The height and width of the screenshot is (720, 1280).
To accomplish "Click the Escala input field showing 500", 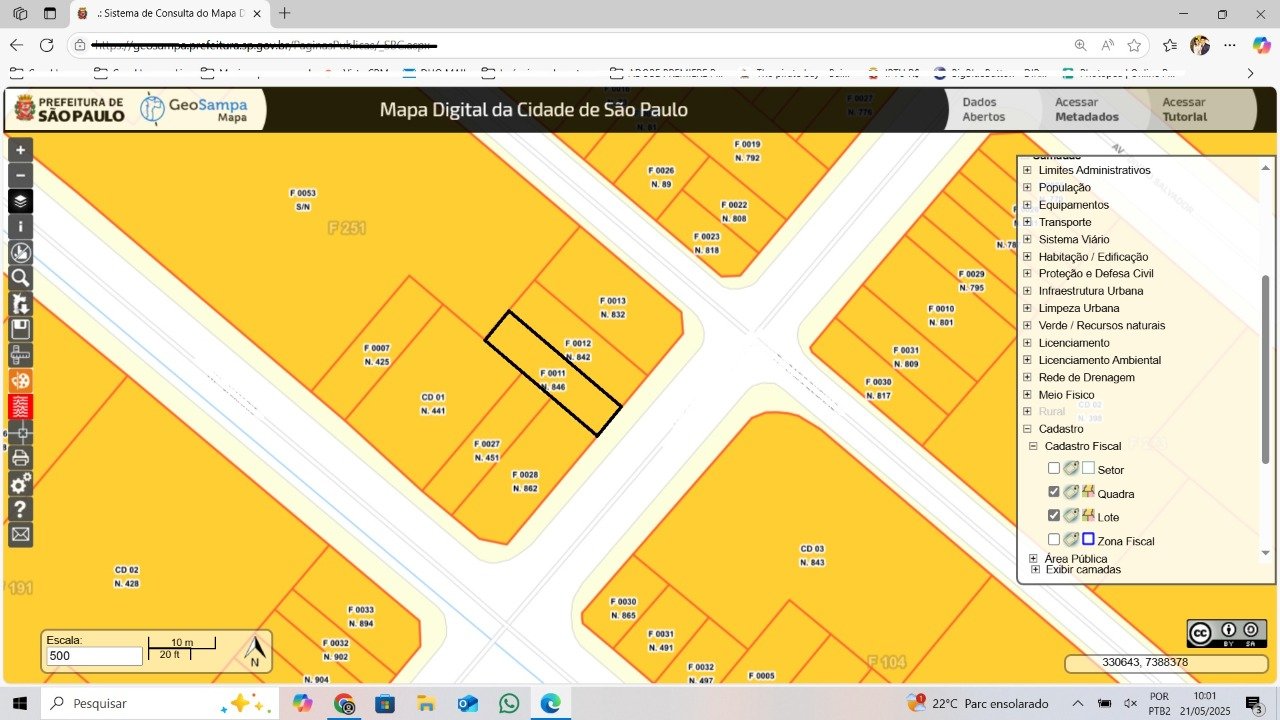I will click(94, 656).
